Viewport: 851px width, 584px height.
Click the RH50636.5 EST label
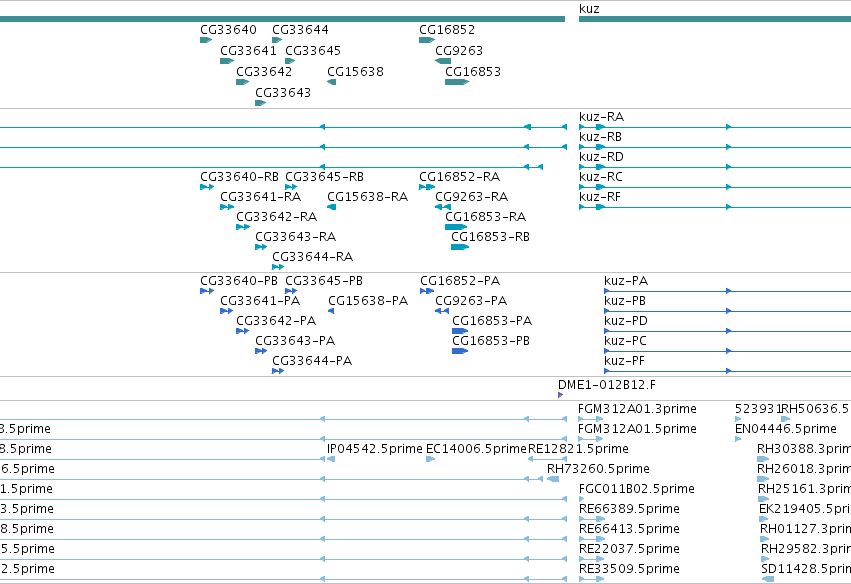tap(815, 409)
